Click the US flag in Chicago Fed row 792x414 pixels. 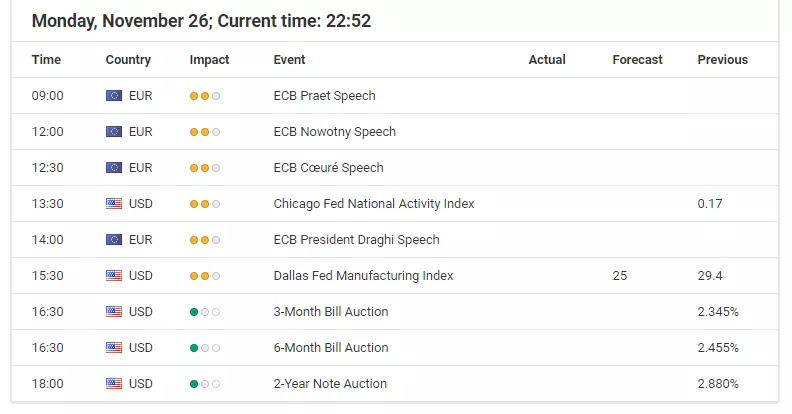click(114, 203)
